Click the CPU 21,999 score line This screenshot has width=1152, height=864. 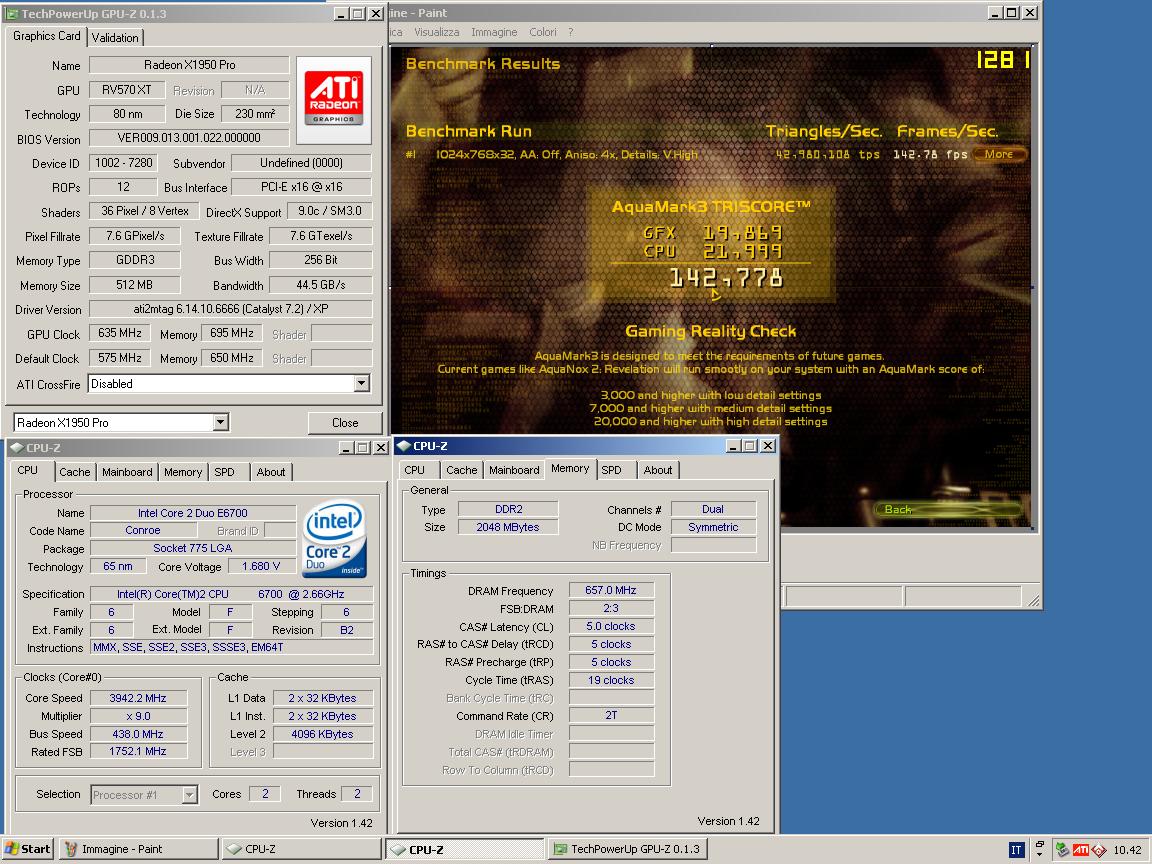pyautogui.click(x=712, y=251)
